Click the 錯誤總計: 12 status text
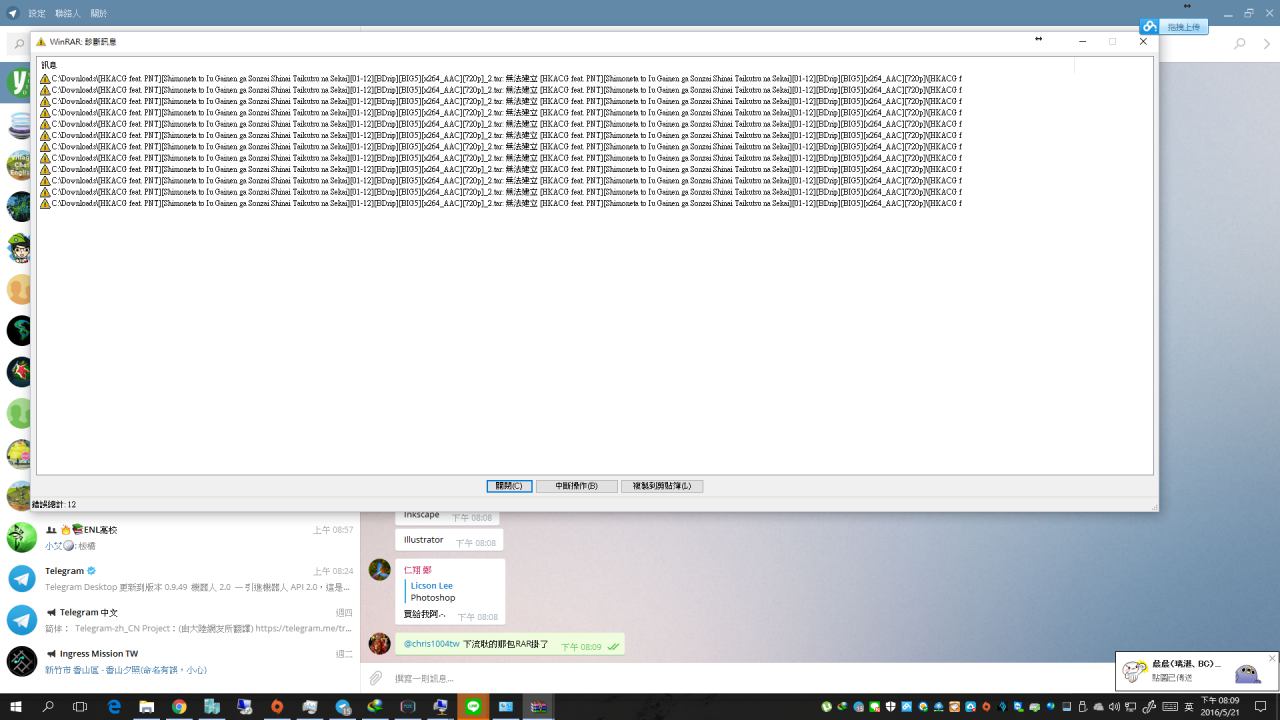Image resolution: width=1280 pixels, height=720 pixels. point(54,505)
